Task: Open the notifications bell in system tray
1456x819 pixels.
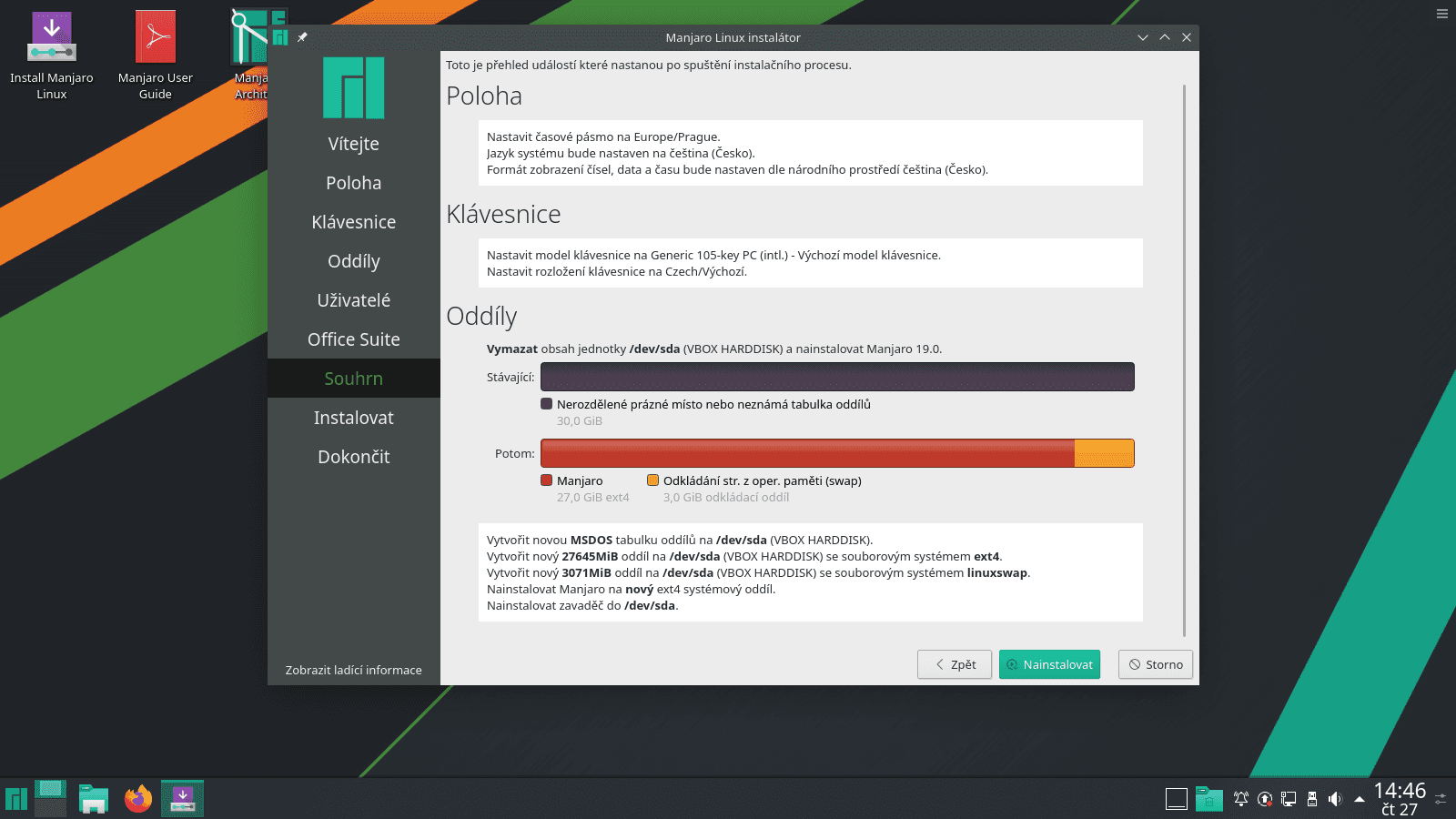Action: point(1240,798)
